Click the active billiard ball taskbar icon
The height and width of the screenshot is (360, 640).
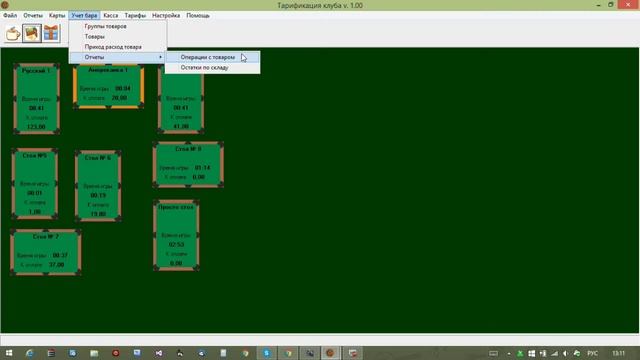330,353
